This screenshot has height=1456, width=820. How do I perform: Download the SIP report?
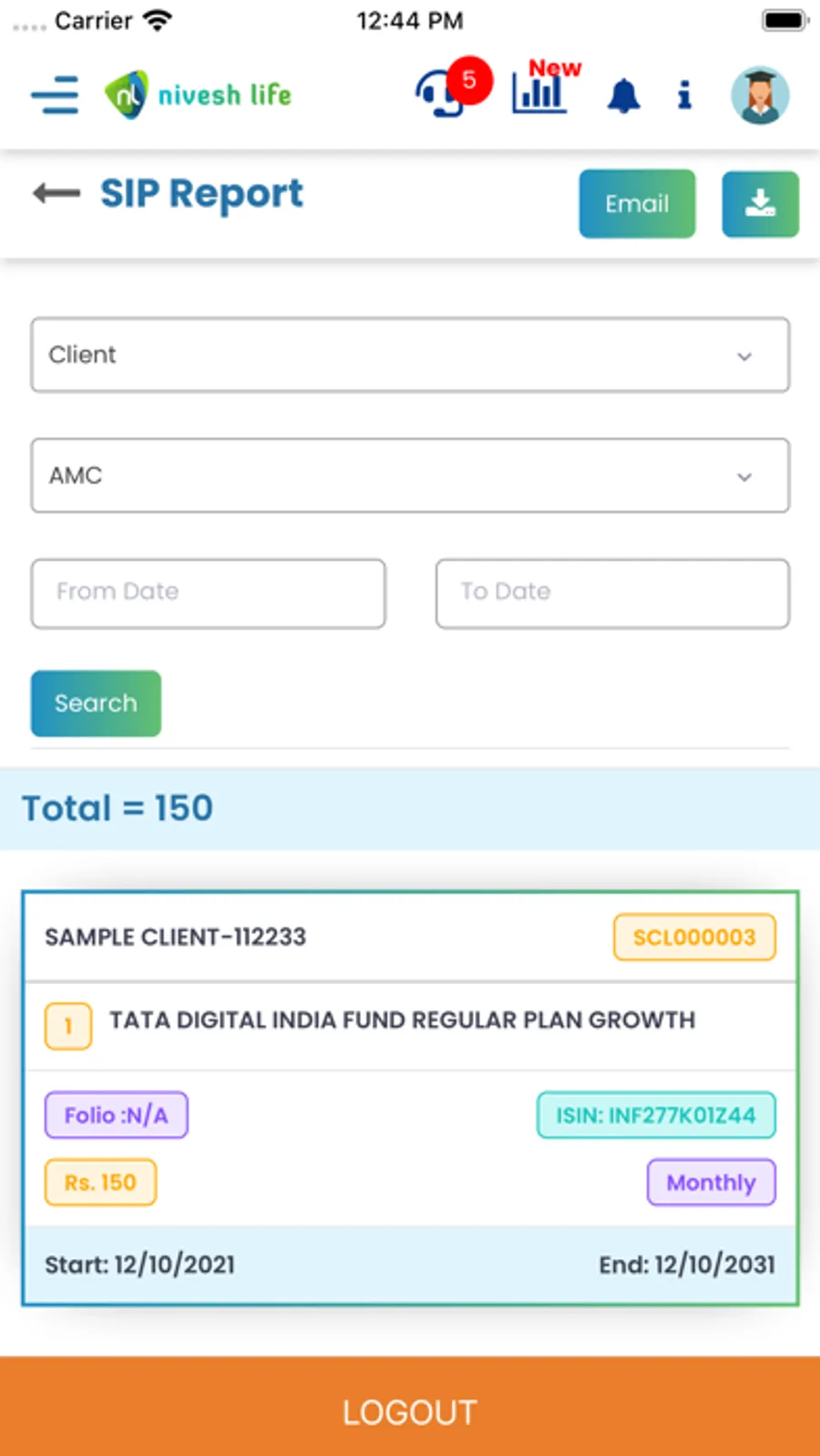coord(760,204)
